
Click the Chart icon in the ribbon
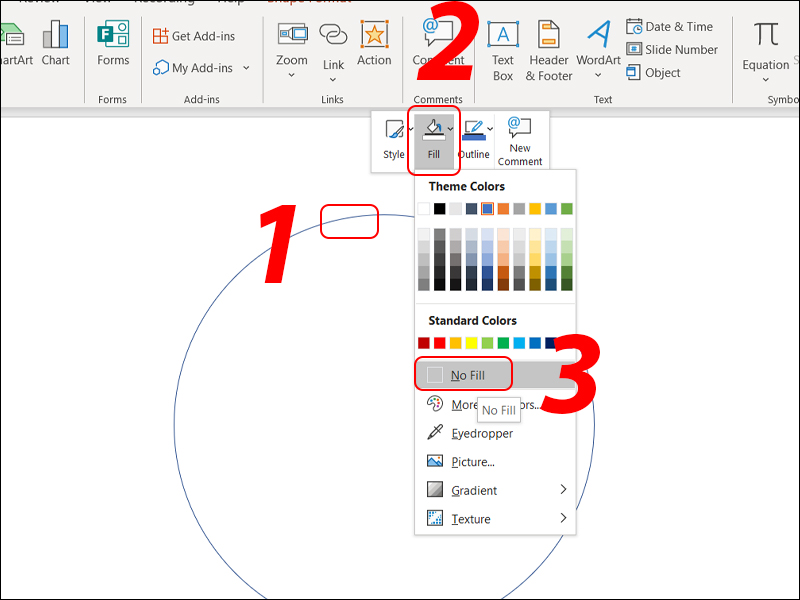tap(55, 44)
